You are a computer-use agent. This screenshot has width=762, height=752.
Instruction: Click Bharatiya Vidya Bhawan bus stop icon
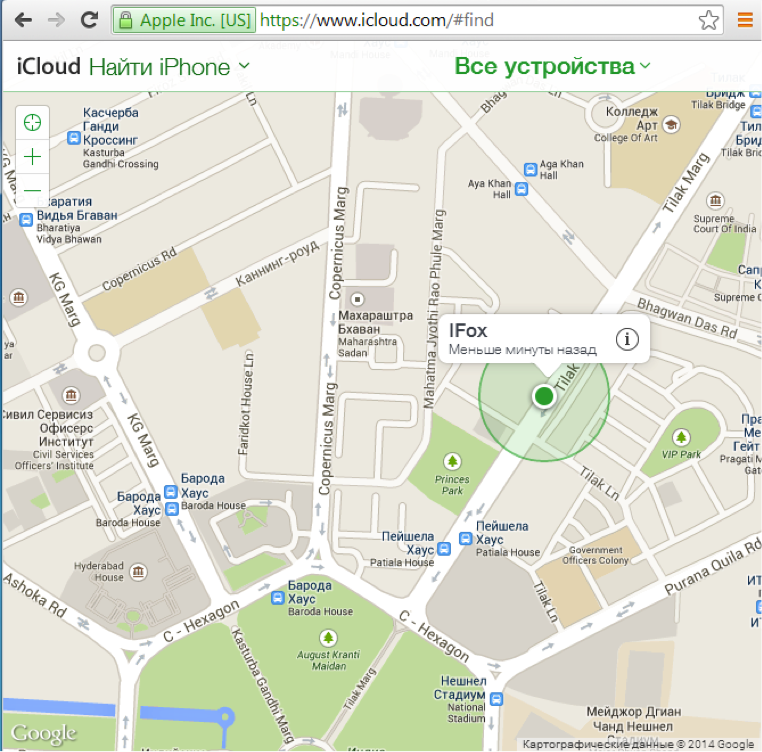click(x=26, y=220)
